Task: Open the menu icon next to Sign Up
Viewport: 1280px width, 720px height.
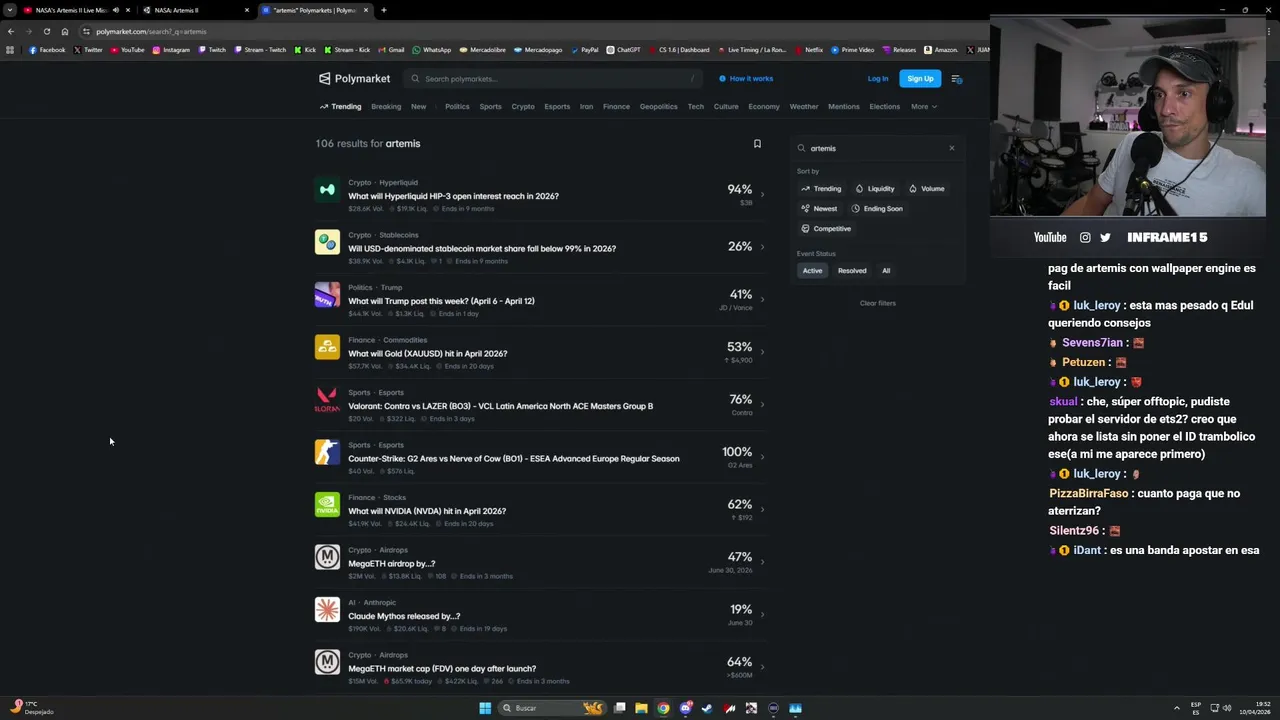Action: tap(956, 79)
